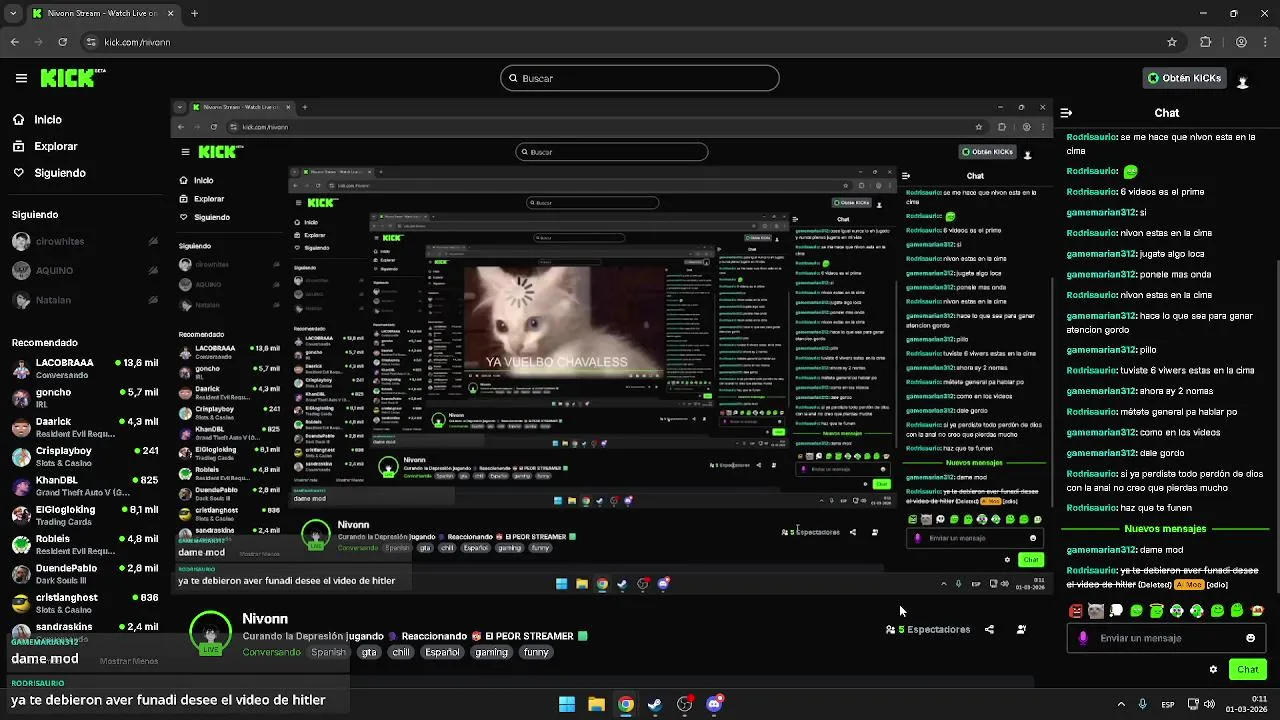
Task: Select recommended channel ElGiogloking
Action: pos(83,514)
